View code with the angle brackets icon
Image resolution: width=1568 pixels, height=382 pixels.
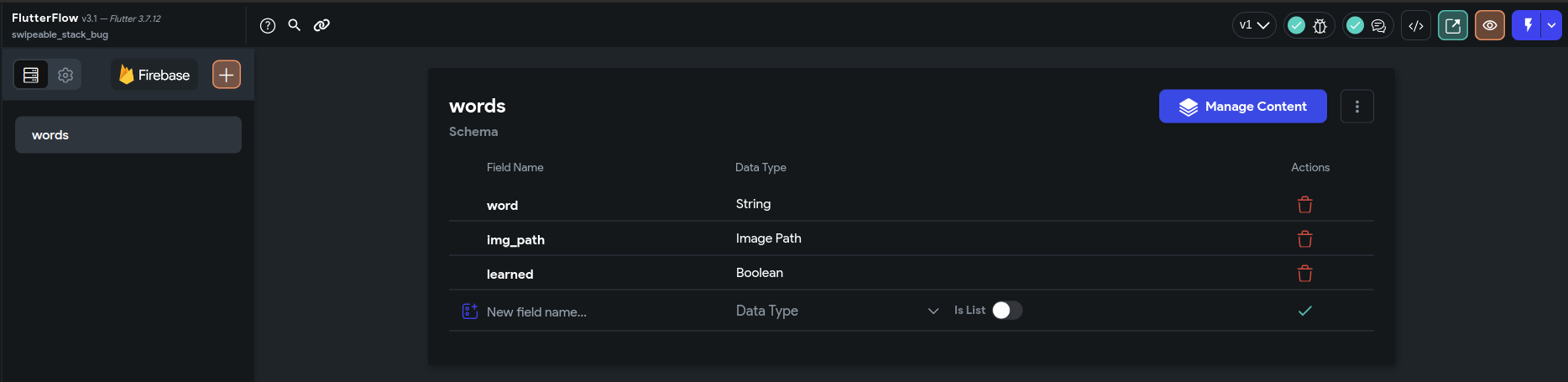pos(1416,25)
